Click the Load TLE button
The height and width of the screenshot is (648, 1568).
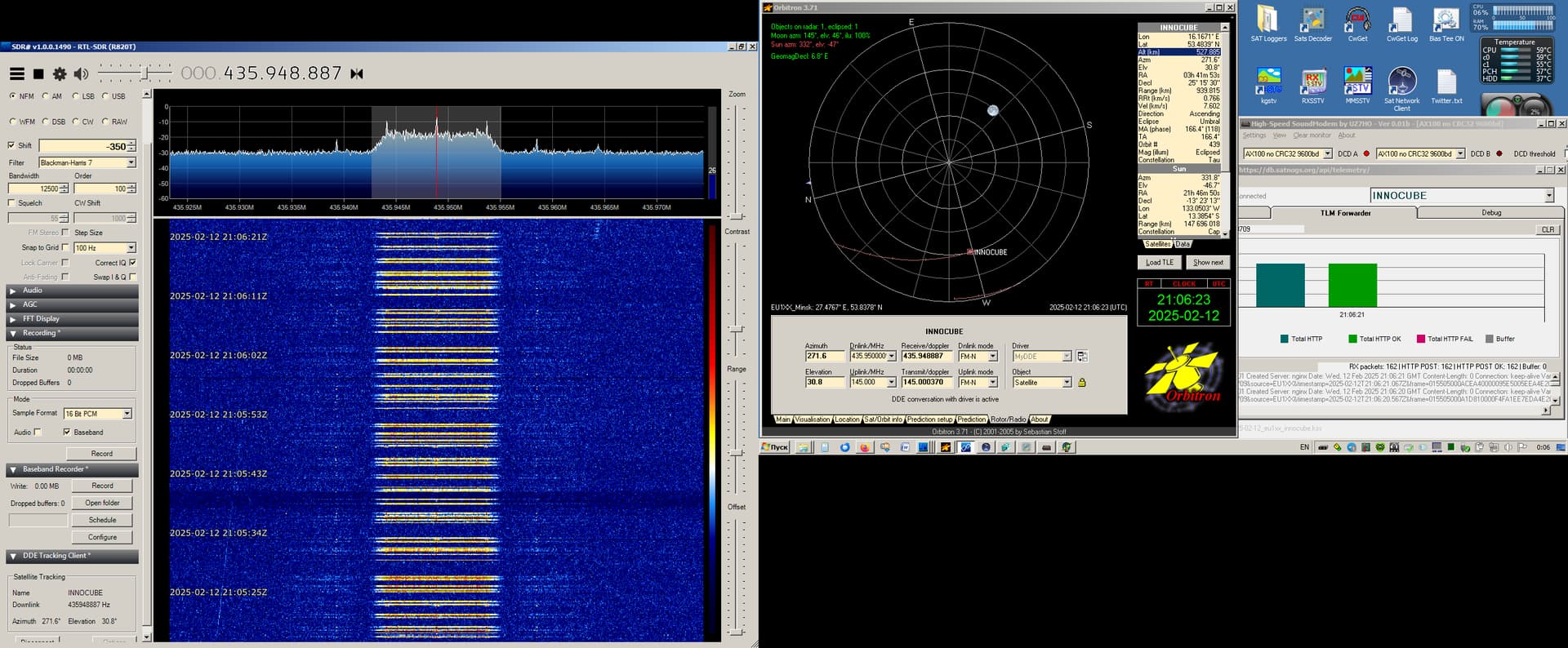tap(1159, 263)
